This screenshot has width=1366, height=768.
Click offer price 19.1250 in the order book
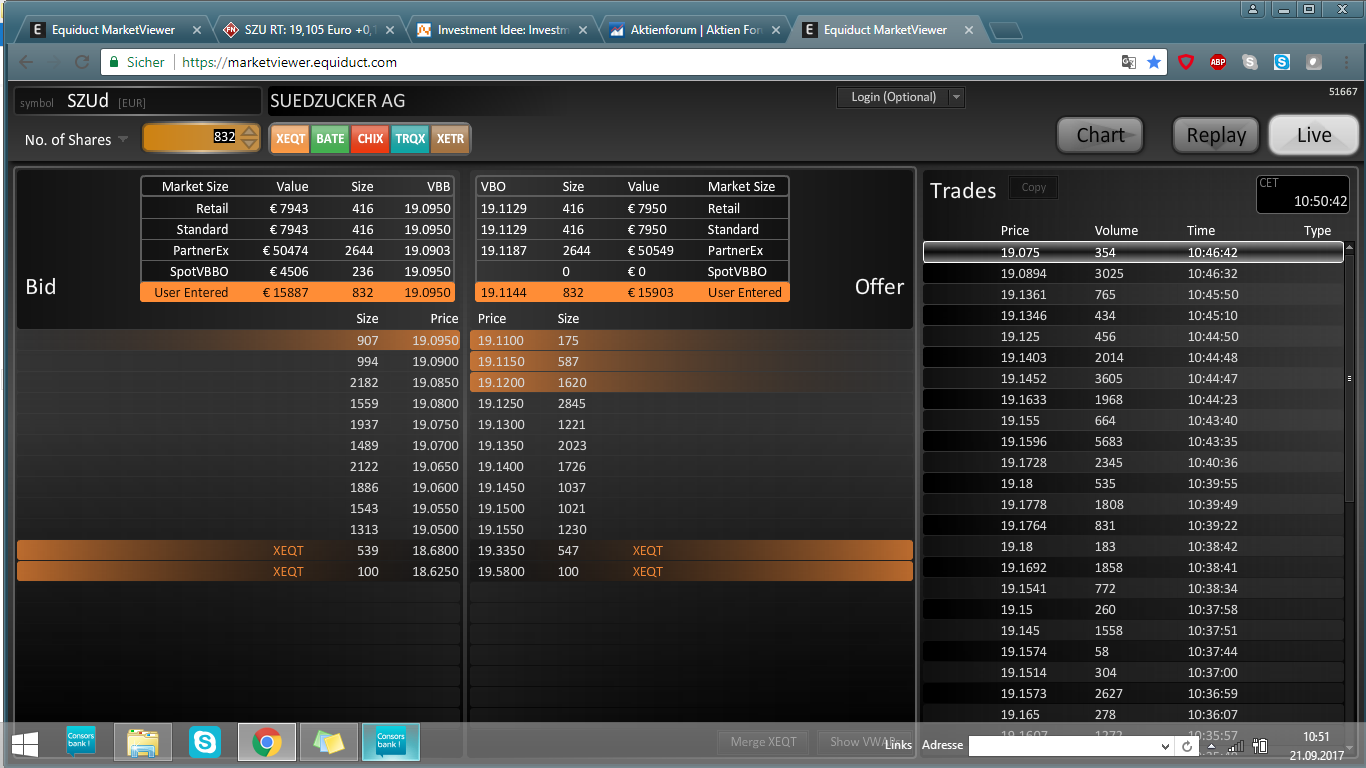[502, 404]
